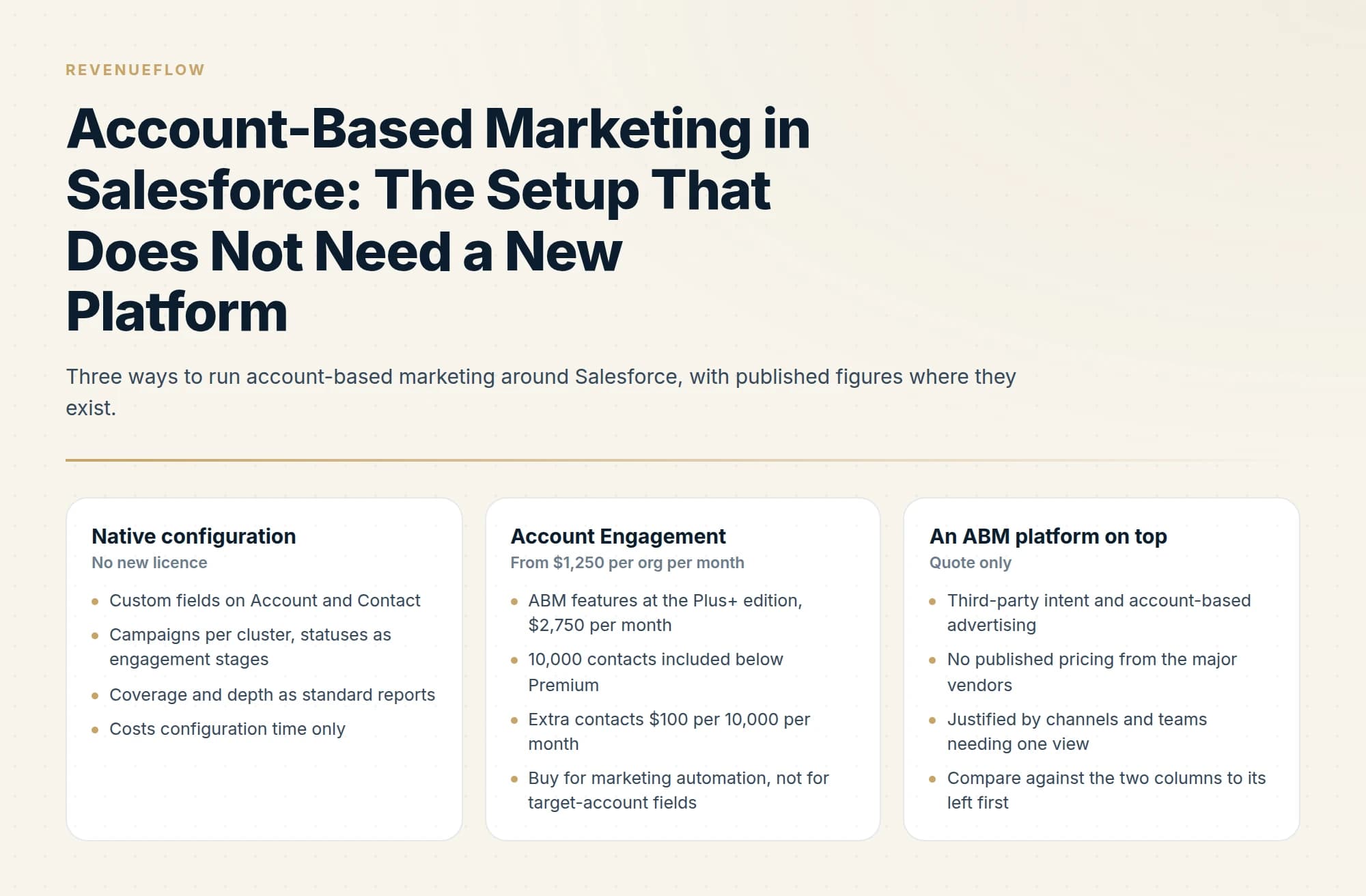This screenshot has width=1366, height=896.
Task: Select the Account-Based Marketing in Salesforce main headline
Action: click(x=438, y=220)
